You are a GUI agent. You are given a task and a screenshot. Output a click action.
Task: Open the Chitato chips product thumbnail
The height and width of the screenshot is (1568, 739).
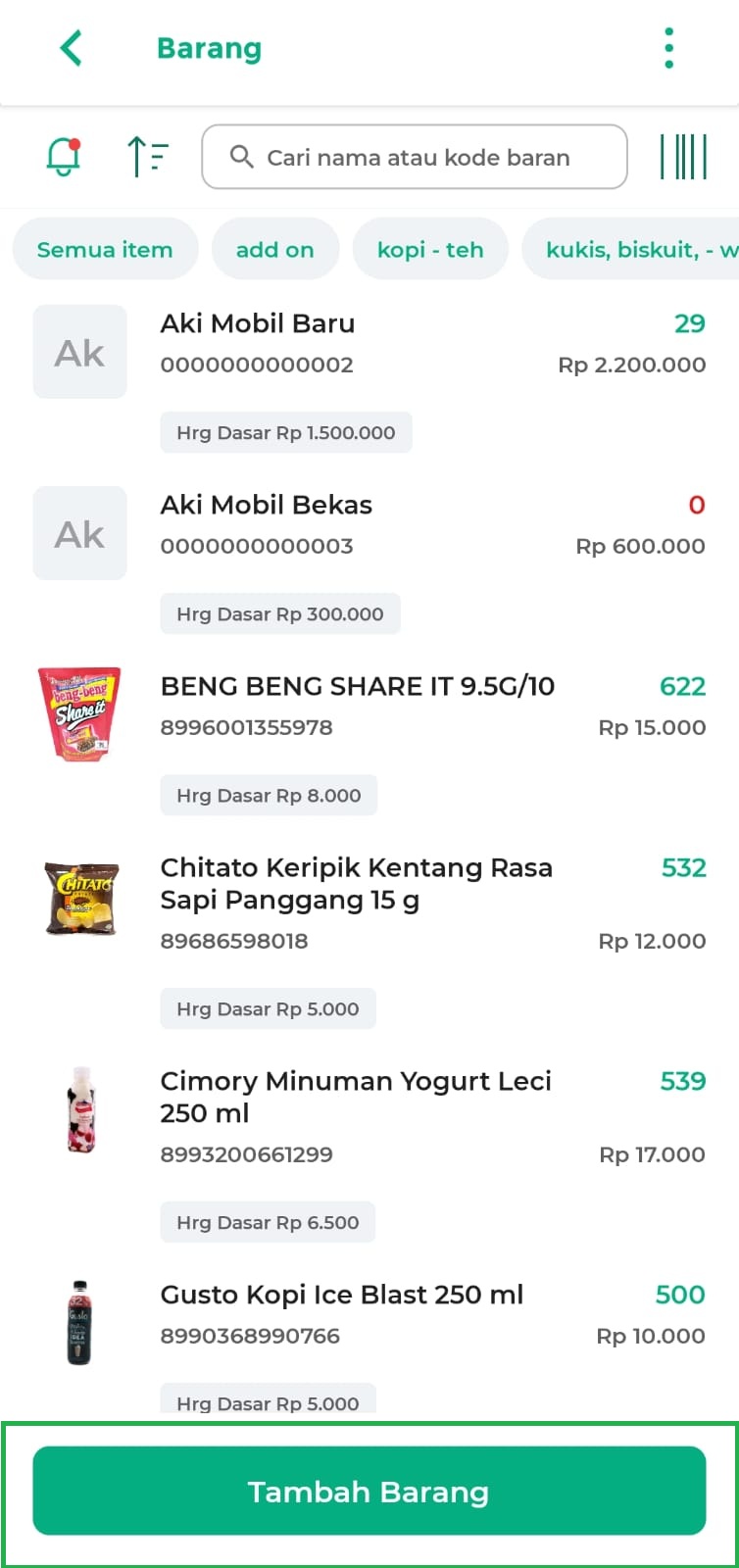pos(81,899)
